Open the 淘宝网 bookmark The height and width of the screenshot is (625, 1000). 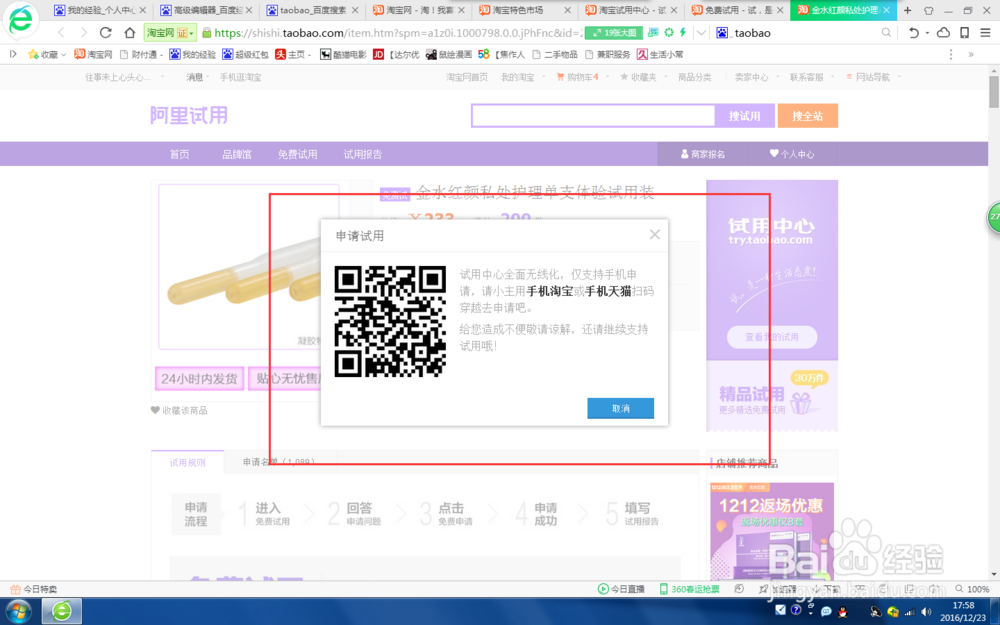point(93,54)
